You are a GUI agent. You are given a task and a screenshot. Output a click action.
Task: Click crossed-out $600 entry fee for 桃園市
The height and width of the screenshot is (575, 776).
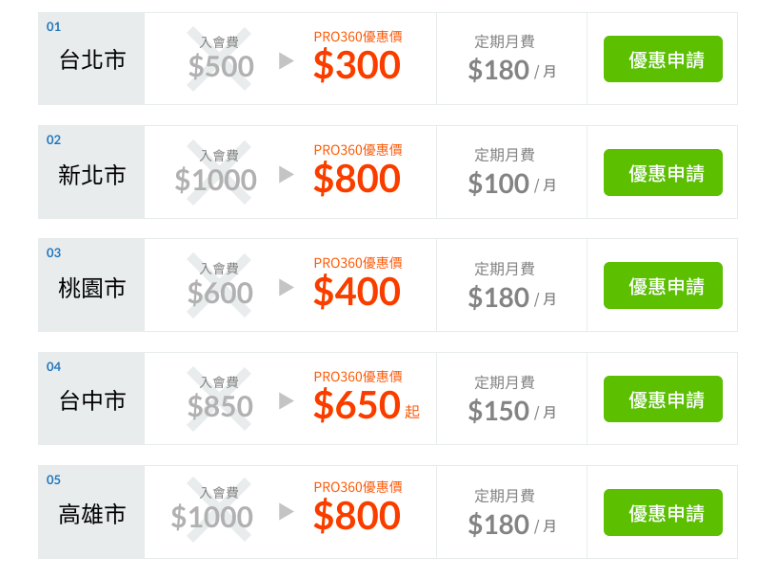220,293
